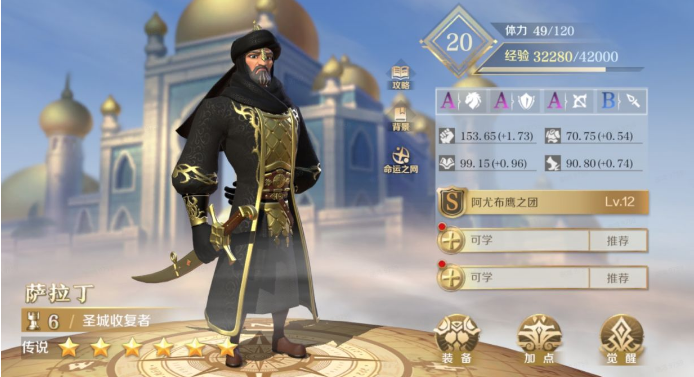Add a skill in second 可学 slot
694x377 pixels.
tap(513, 278)
